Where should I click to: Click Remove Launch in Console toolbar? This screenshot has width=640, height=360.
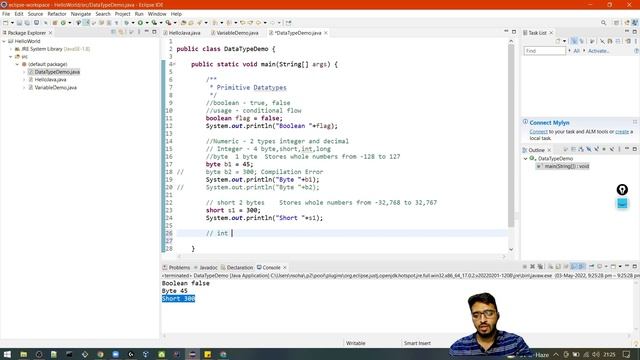[x=532, y=267]
